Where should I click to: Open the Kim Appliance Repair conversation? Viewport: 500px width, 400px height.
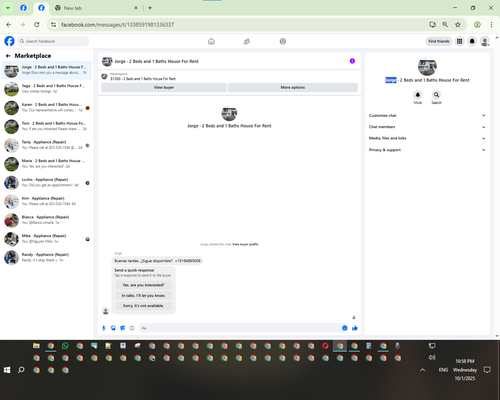pyautogui.click(x=47, y=201)
